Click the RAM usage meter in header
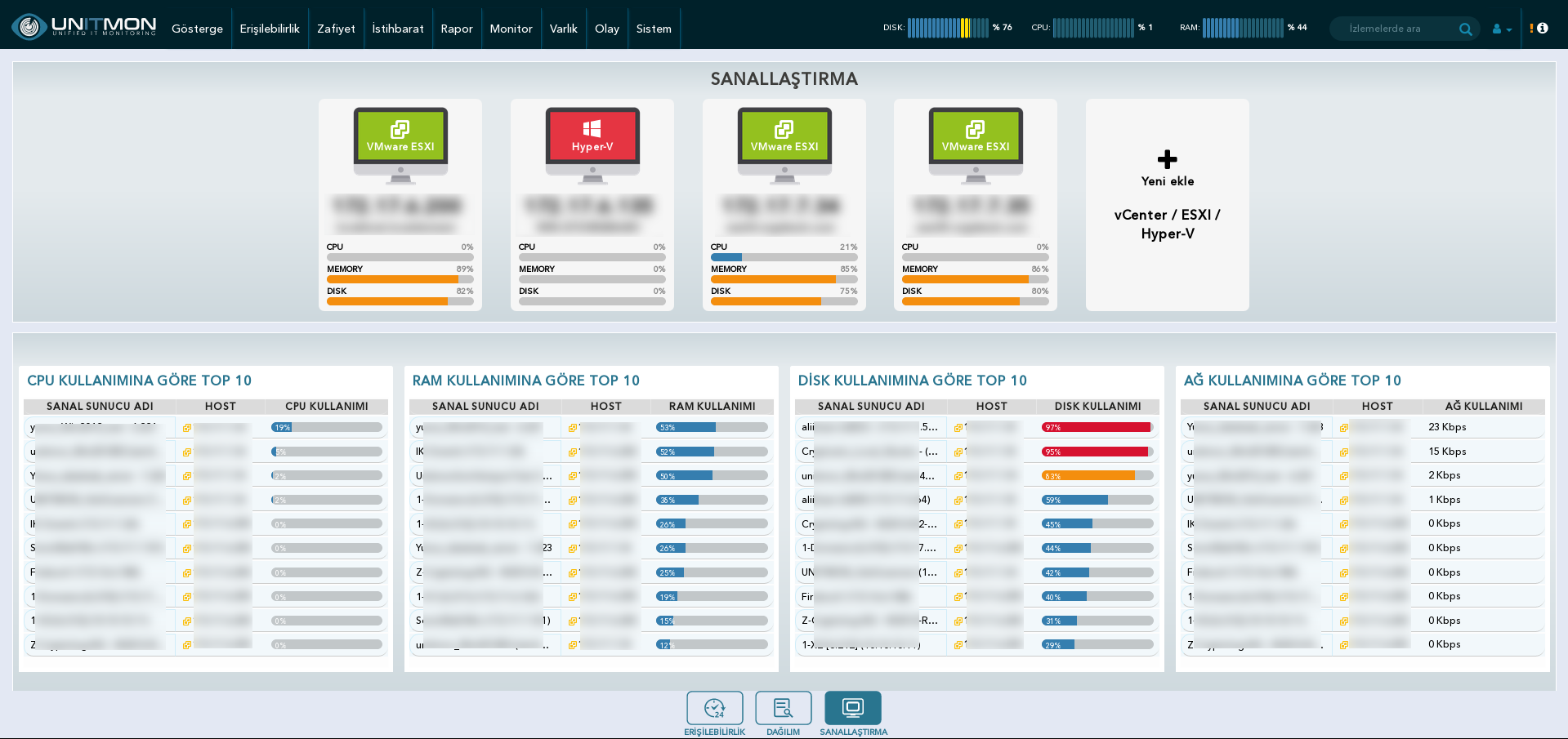This screenshot has width=1568, height=739. tap(1243, 28)
